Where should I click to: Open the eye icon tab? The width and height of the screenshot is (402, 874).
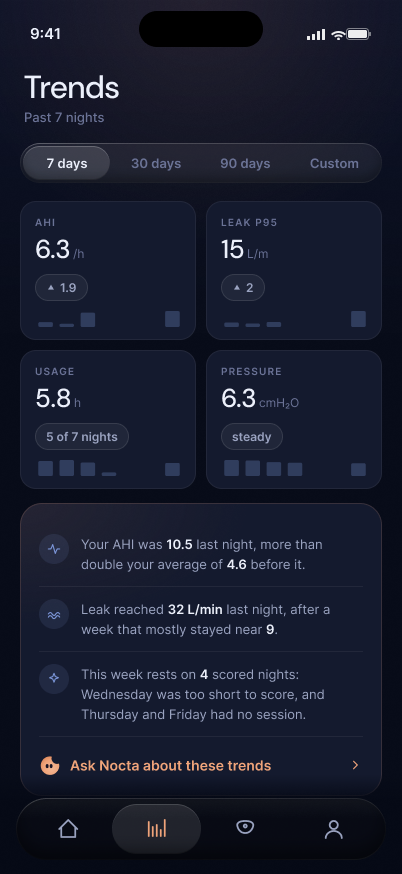point(245,827)
